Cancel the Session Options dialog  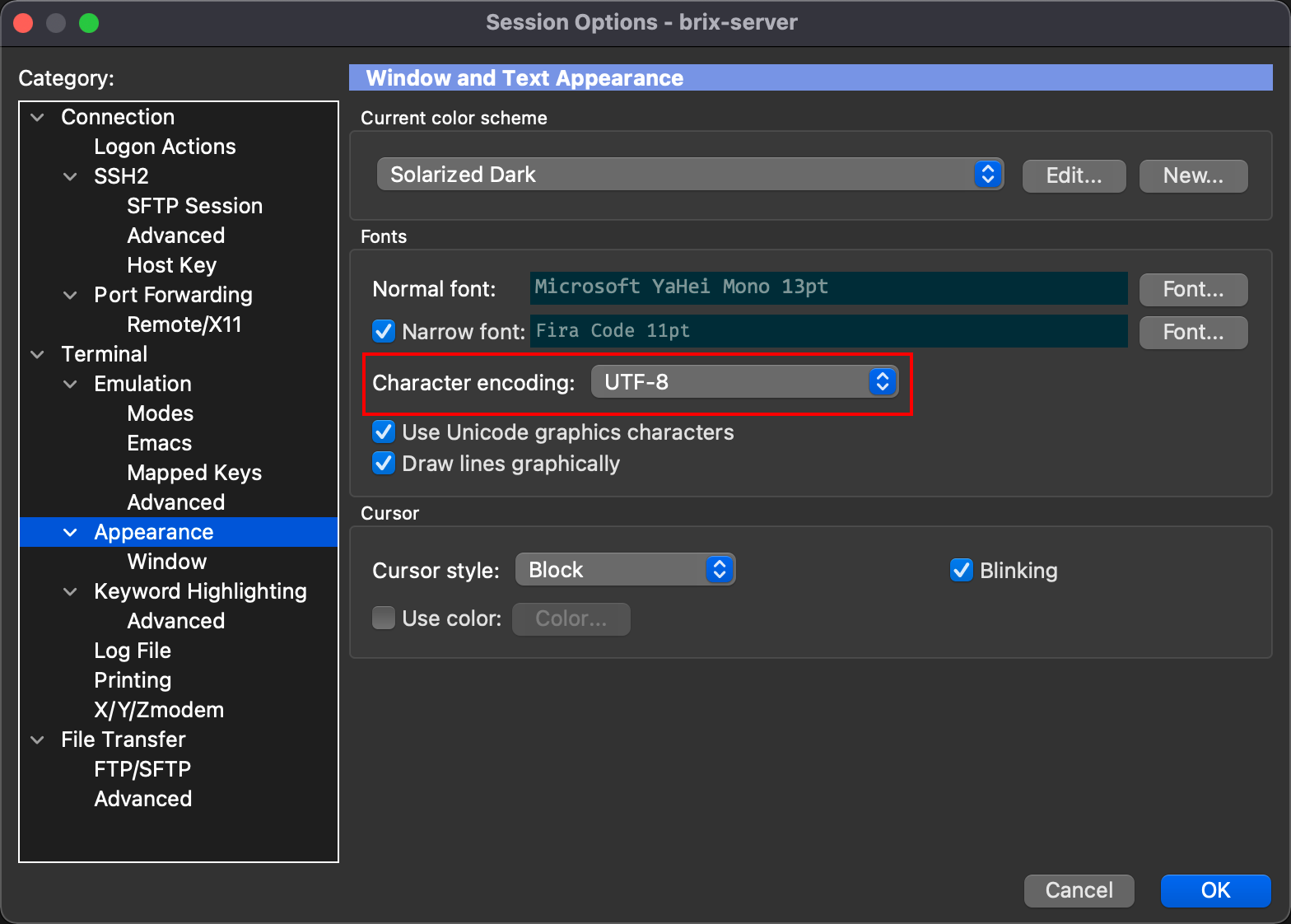point(1079,890)
